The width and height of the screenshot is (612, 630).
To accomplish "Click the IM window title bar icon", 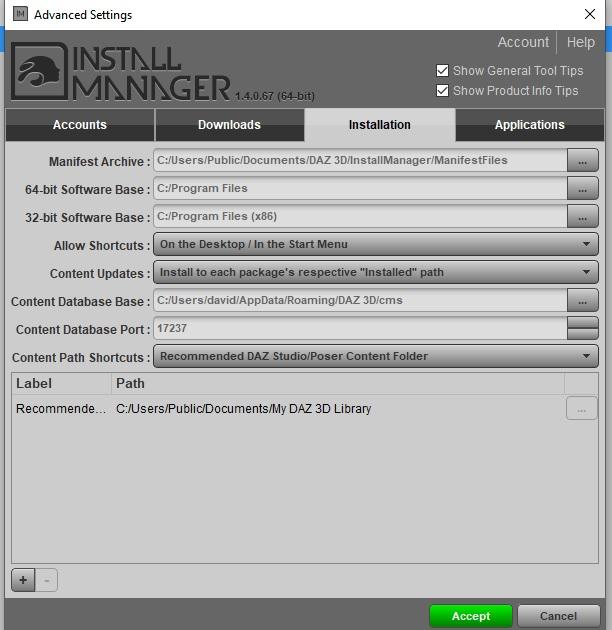I will click(20, 14).
